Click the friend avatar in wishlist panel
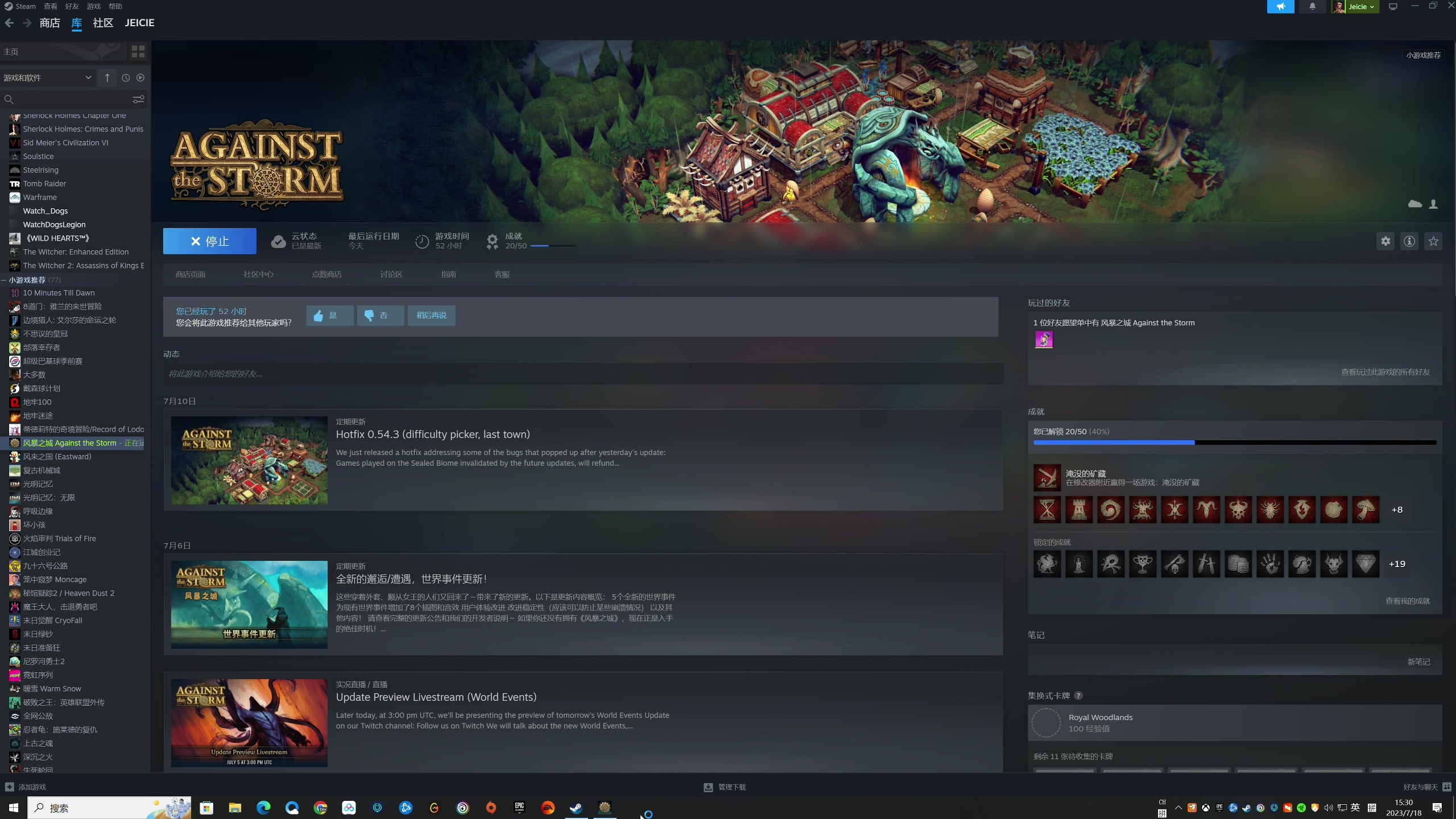This screenshot has width=1456, height=819. pyautogui.click(x=1044, y=340)
